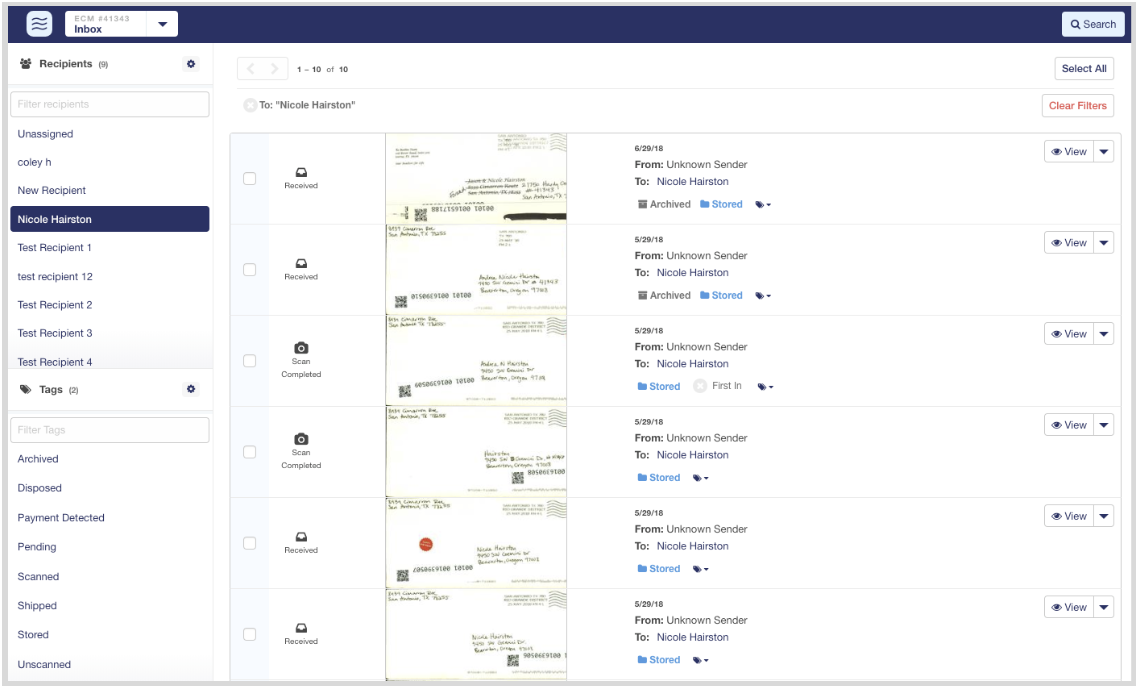
Task: Click the Received tray icon on first item
Action: [301, 172]
